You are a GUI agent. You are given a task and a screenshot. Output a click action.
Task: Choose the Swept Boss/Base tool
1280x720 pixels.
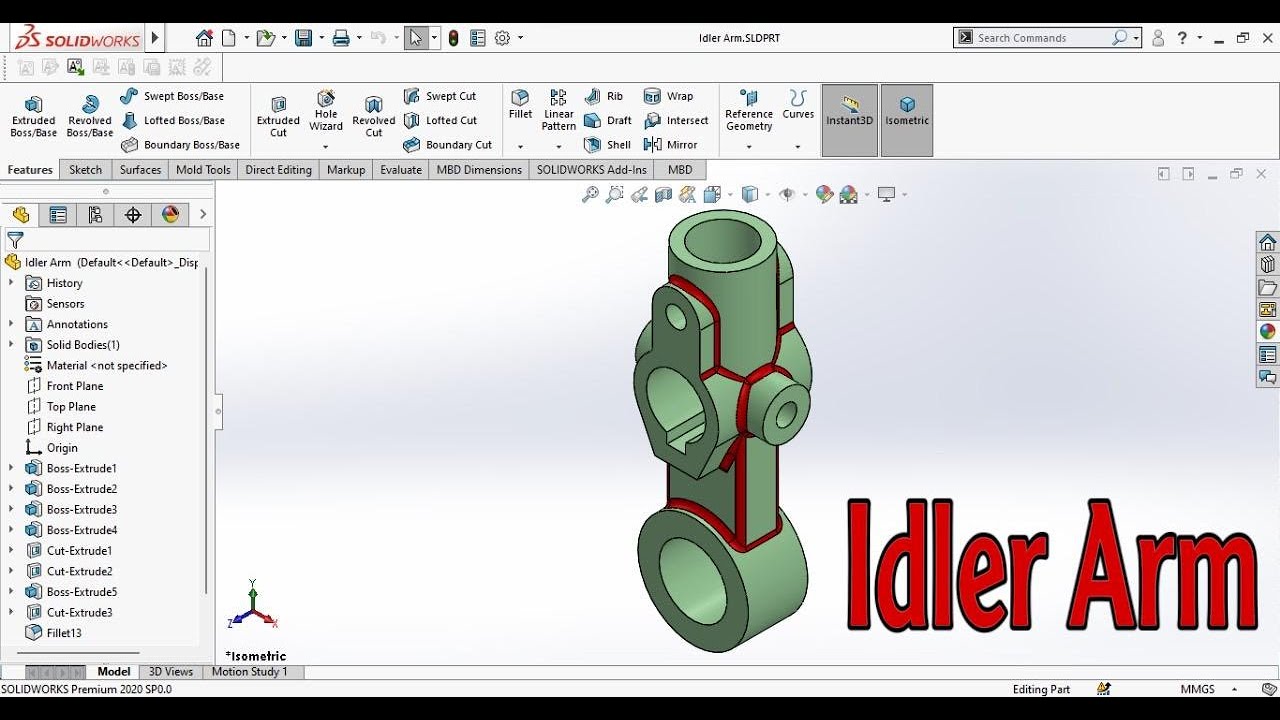[171, 96]
